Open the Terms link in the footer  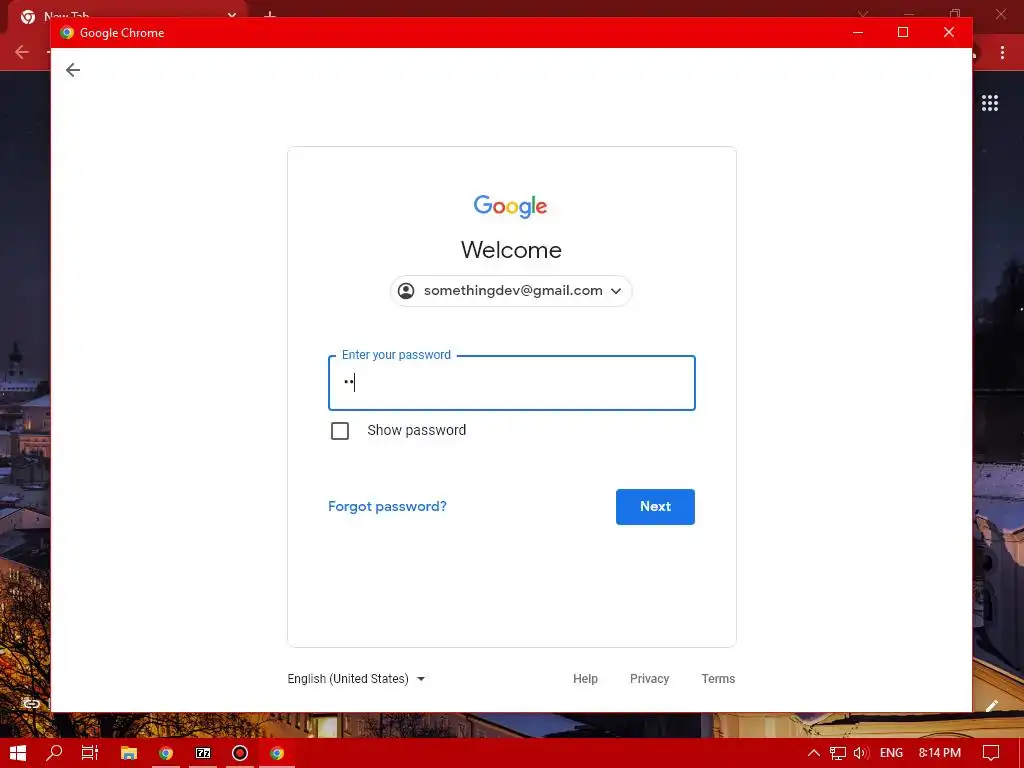click(718, 679)
